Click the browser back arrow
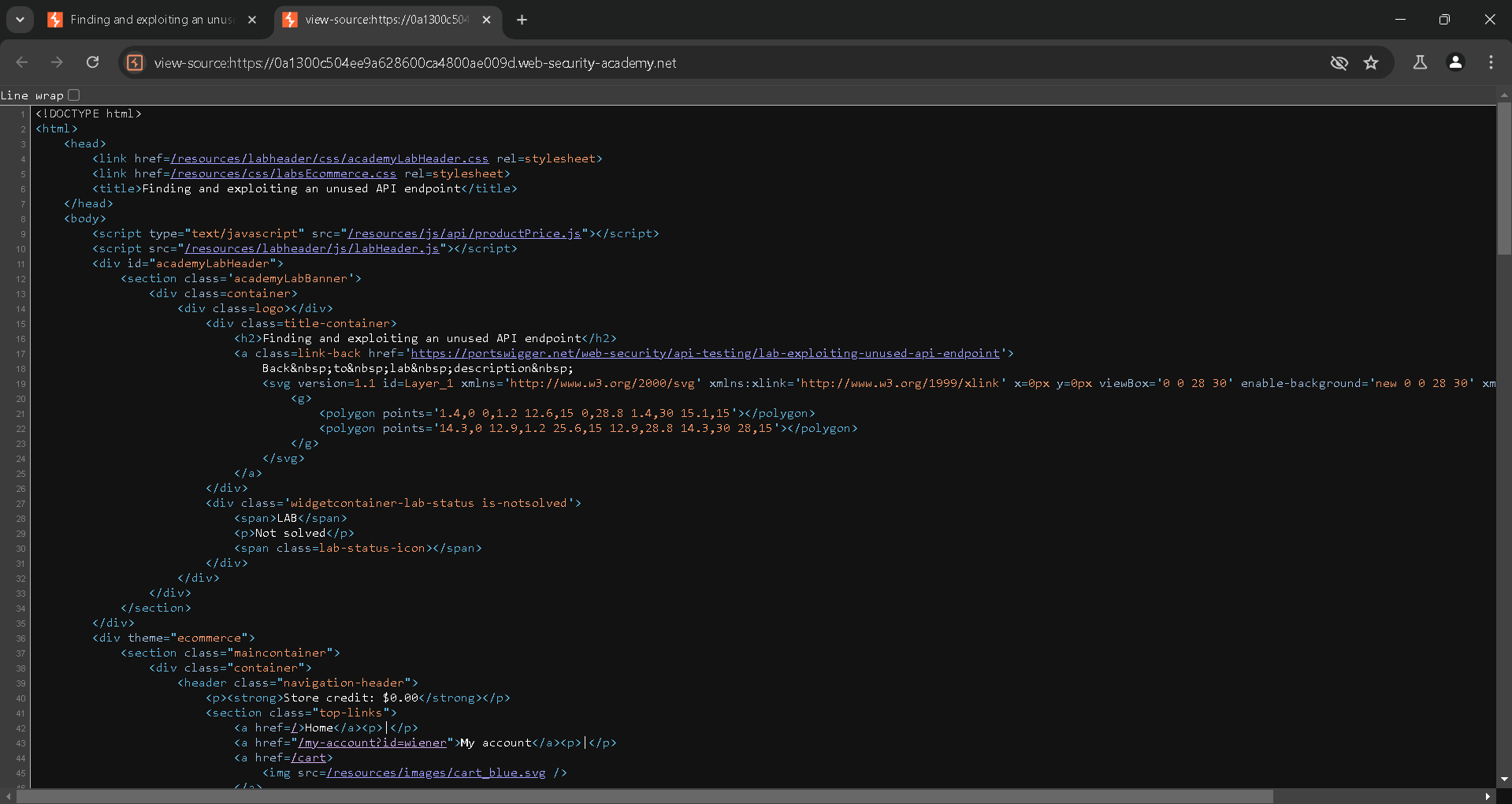1512x804 pixels. point(22,62)
